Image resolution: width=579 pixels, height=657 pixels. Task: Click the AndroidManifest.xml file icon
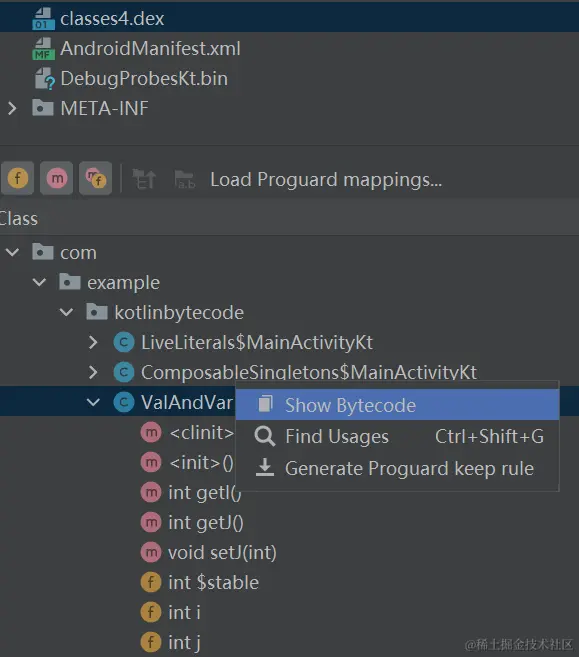click(x=43, y=49)
